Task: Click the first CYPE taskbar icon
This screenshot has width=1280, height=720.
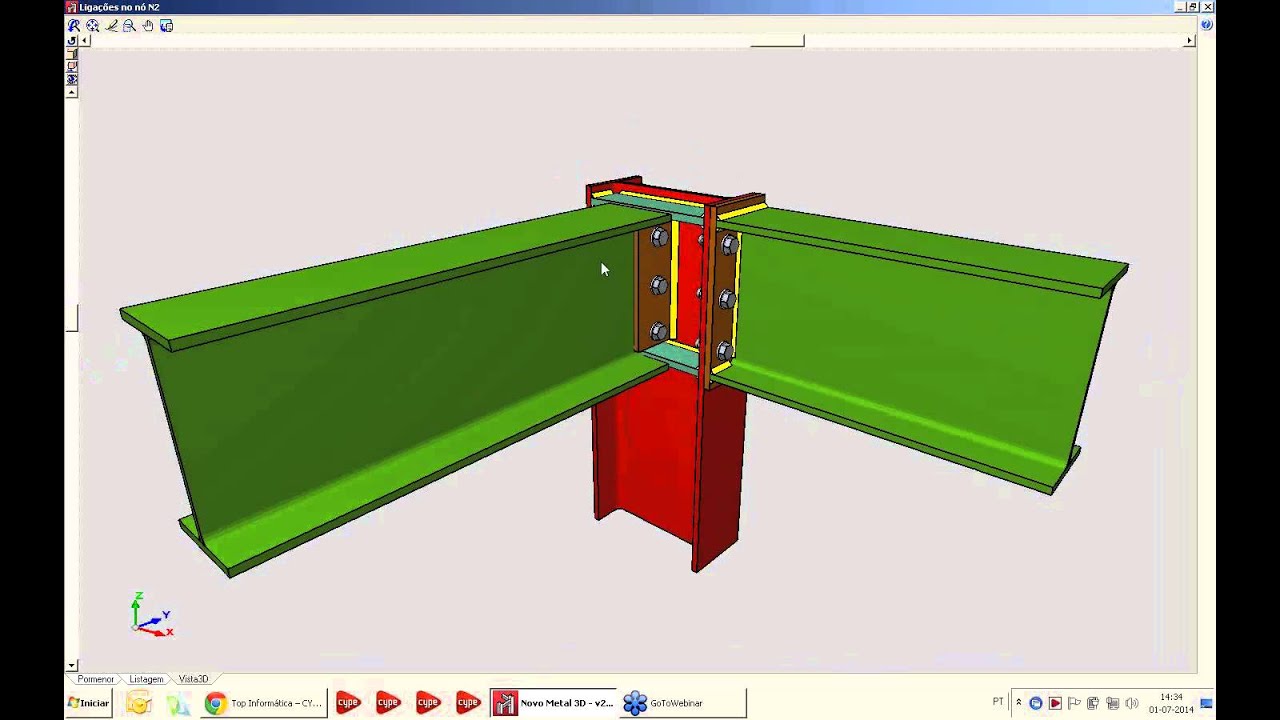Action: click(x=348, y=703)
